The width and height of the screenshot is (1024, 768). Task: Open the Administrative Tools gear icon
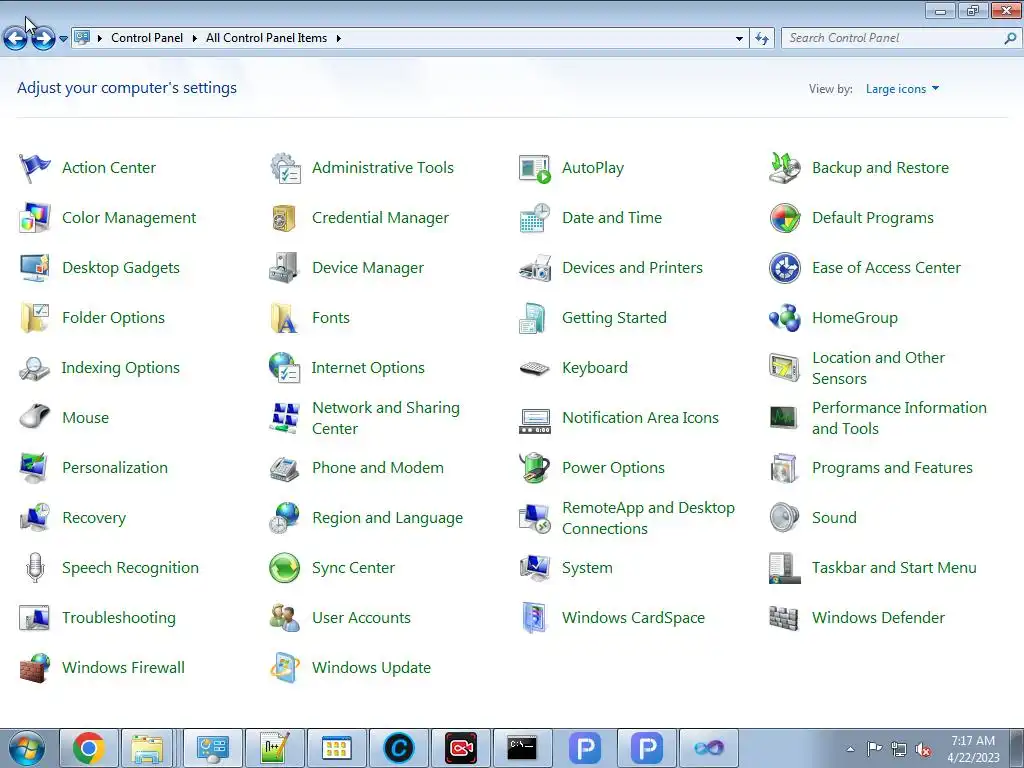285,168
